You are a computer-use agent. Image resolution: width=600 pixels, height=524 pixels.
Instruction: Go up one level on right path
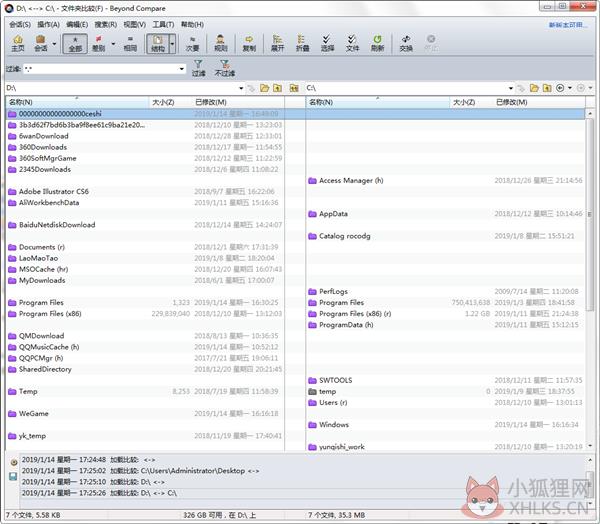pyautogui.click(x=547, y=88)
